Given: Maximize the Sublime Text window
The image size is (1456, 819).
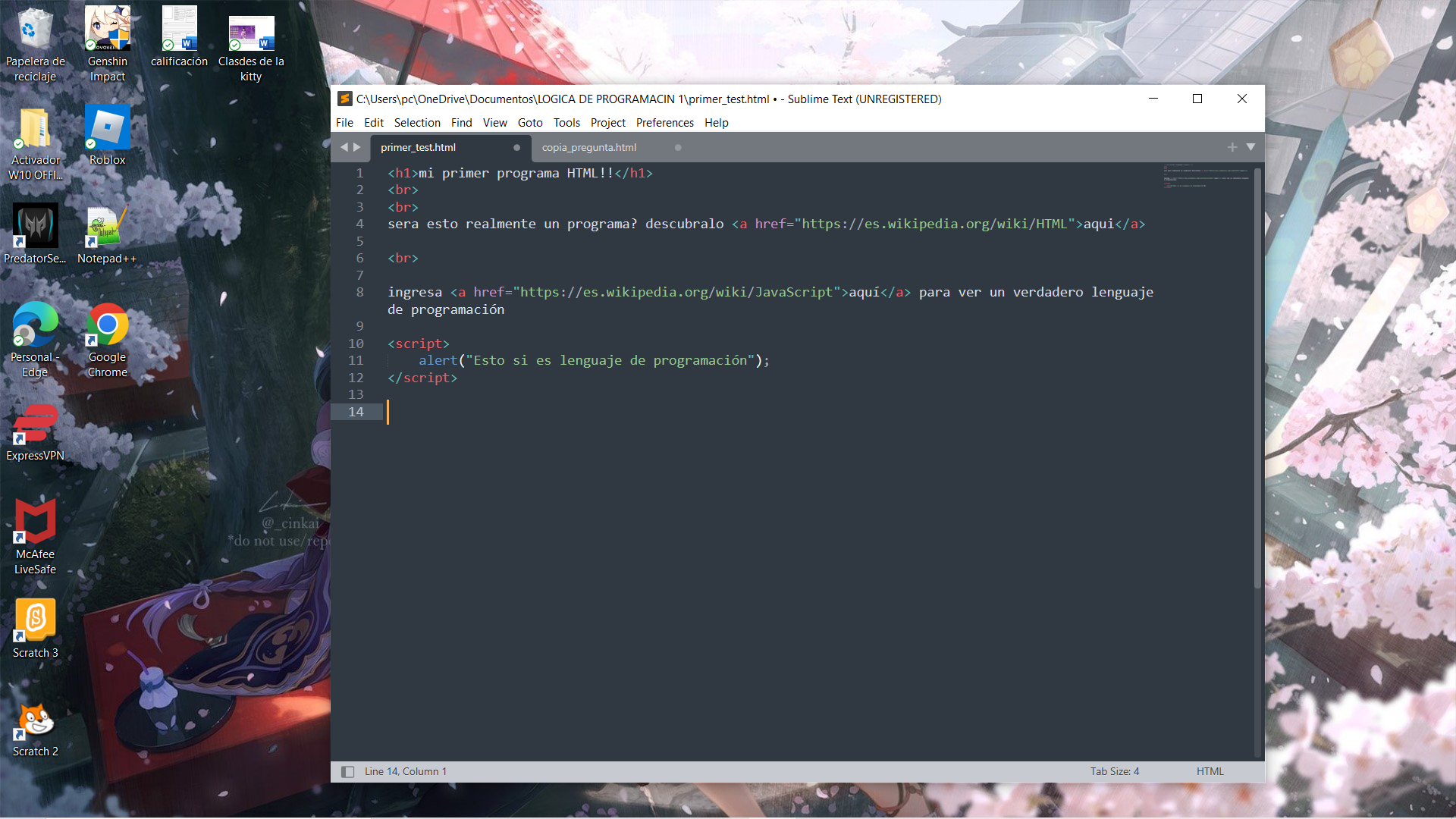Looking at the screenshot, I should 1197,99.
